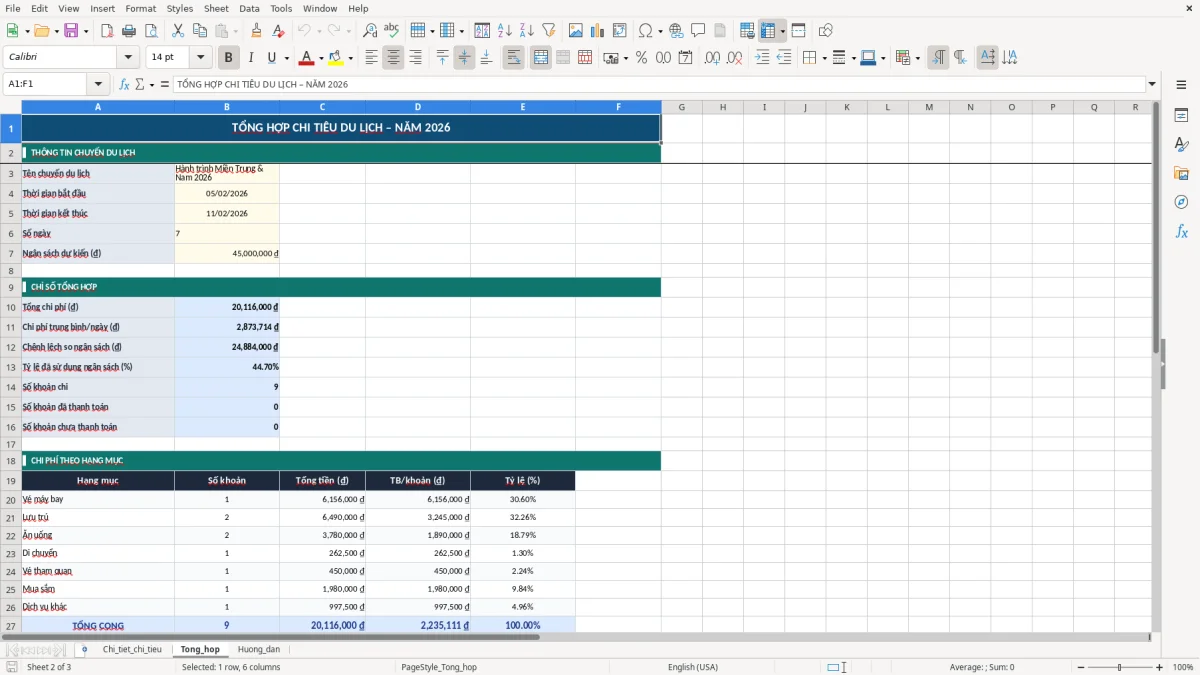Toggle Freeze Rows and Columns
The image size is (1200, 675).
[768, 31]
